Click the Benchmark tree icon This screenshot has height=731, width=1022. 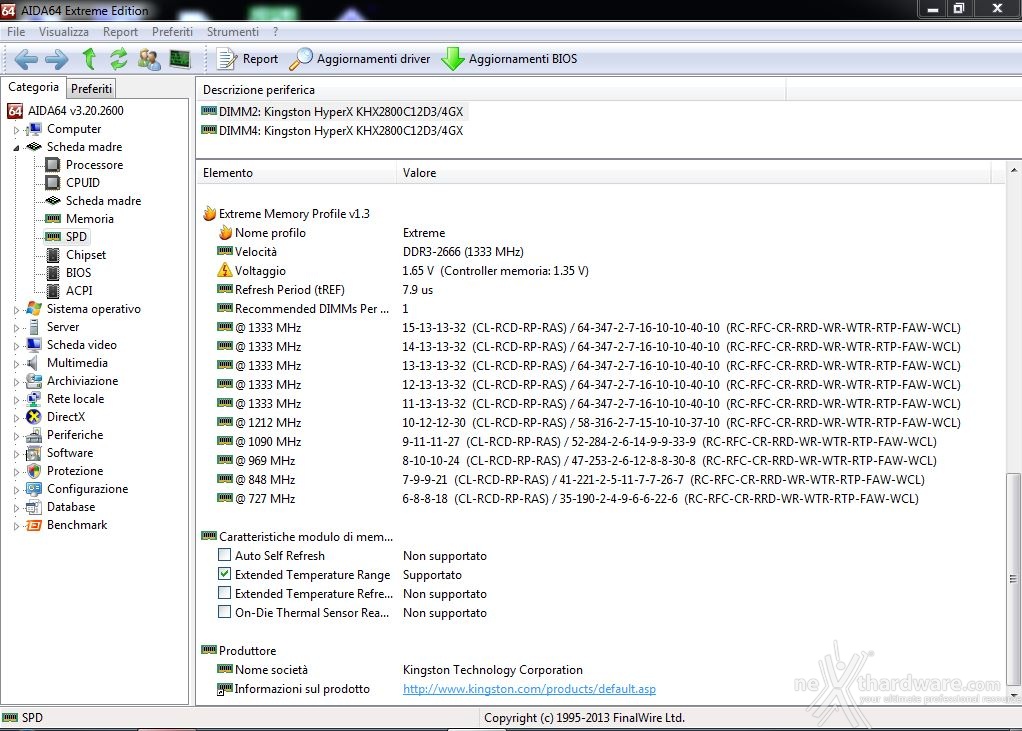point(33,525)
